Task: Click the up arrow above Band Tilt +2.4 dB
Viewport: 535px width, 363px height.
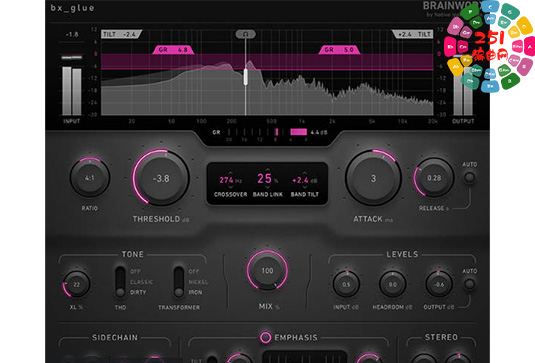Action: [x=304, y=173]
